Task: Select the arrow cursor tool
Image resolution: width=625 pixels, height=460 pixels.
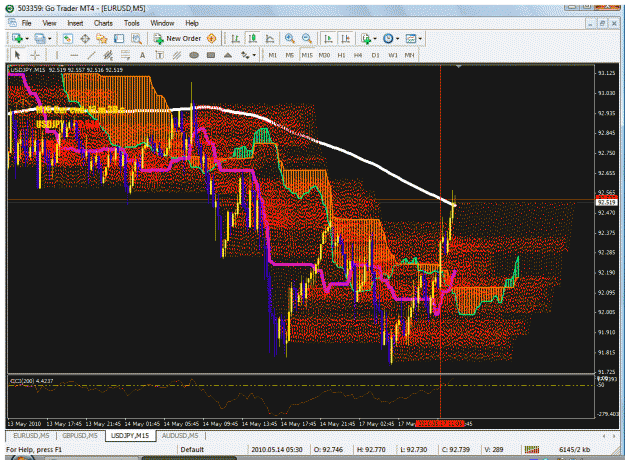Action: 17,55
